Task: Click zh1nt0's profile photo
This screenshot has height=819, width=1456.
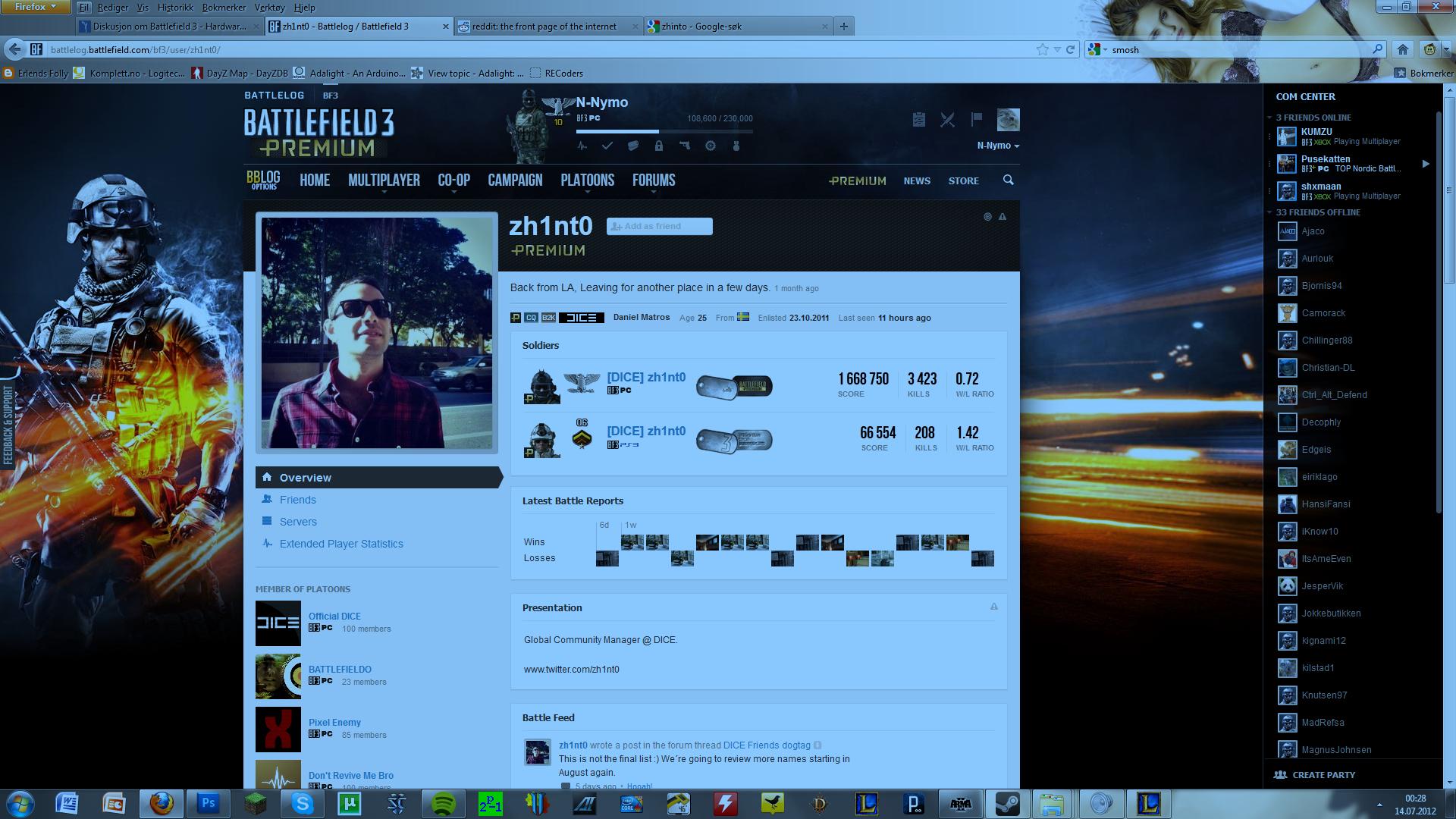Action: tap(377, 333)
